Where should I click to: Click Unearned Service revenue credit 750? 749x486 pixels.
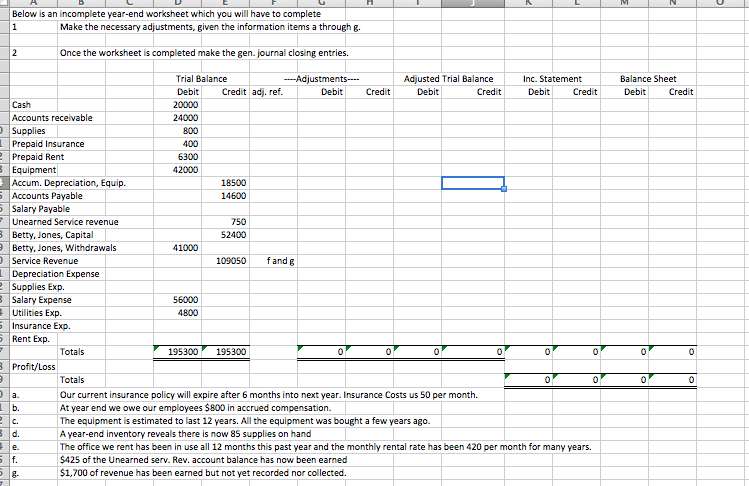[x=238, y=222]
